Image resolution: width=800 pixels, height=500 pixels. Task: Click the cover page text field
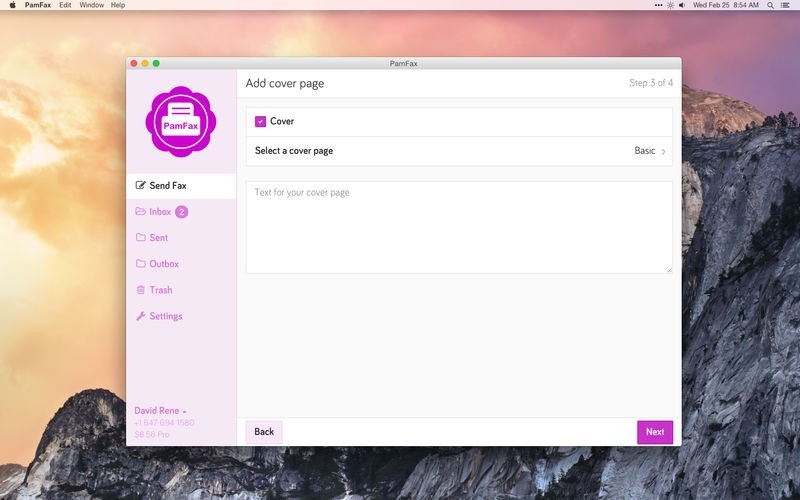pyautogui.click(x=459, y=227)
